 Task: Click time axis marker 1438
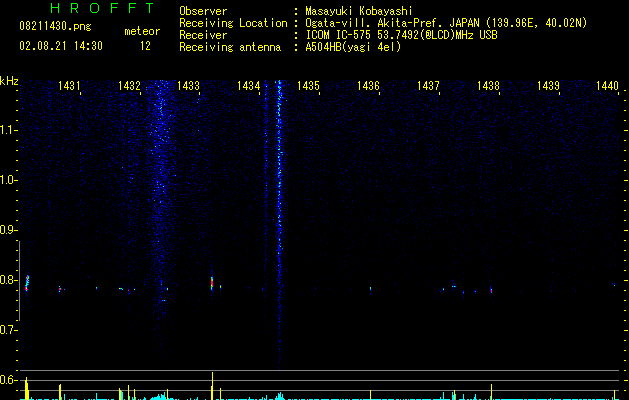[x=488, y=86]
